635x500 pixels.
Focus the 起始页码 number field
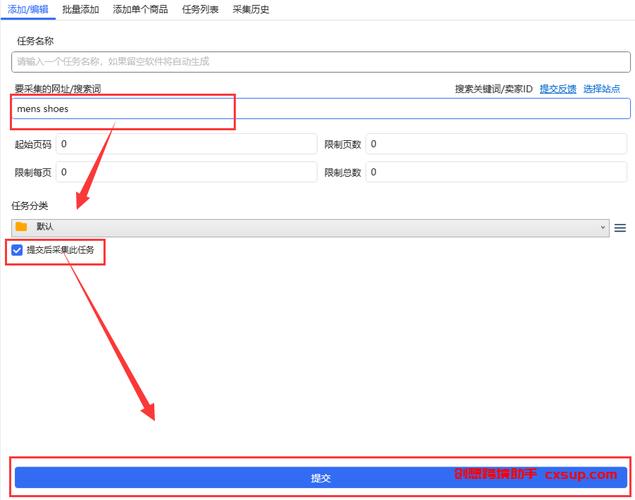186,144
